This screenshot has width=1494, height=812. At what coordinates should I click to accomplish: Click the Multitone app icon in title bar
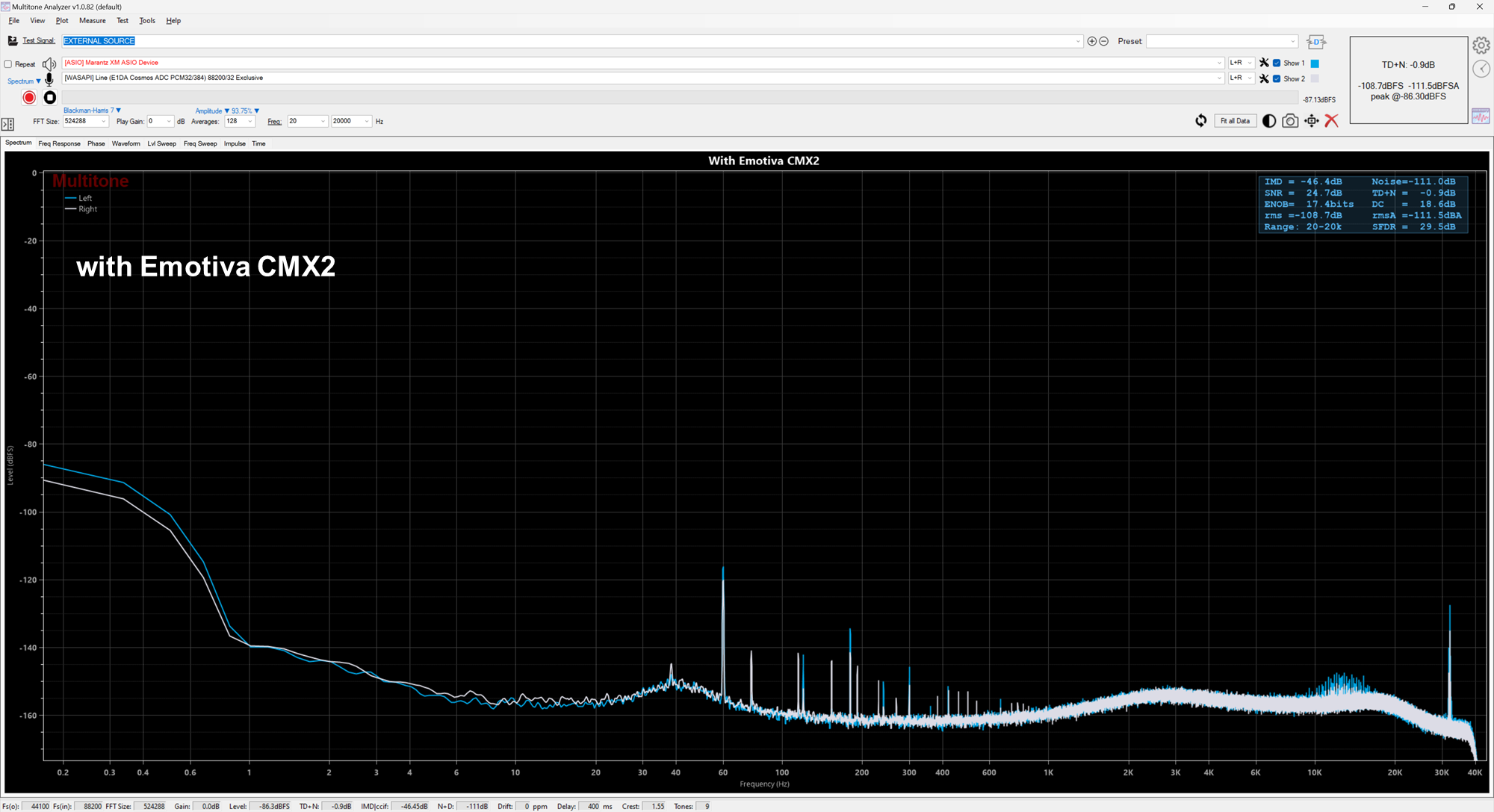6,7
